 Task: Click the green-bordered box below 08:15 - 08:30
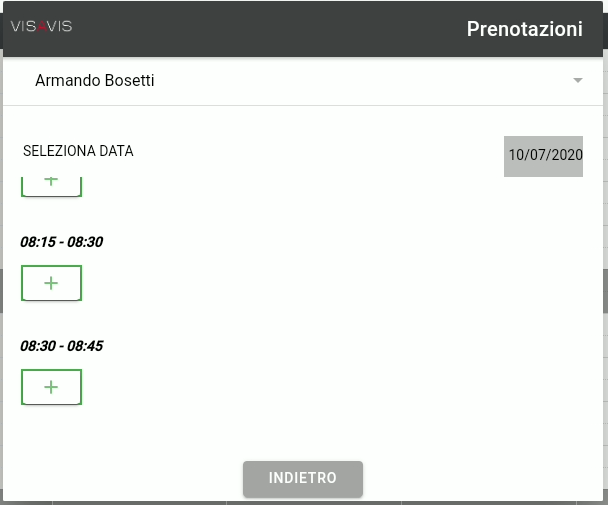tap(52, 283)
